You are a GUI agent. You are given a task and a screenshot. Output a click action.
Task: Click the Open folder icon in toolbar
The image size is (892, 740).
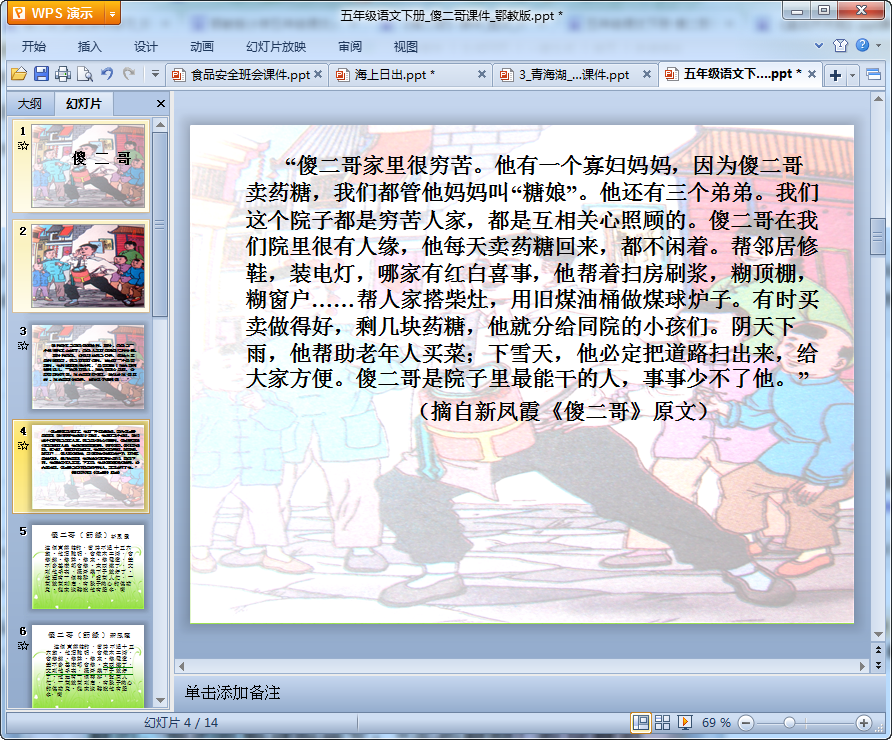click(x=19, y=74)
